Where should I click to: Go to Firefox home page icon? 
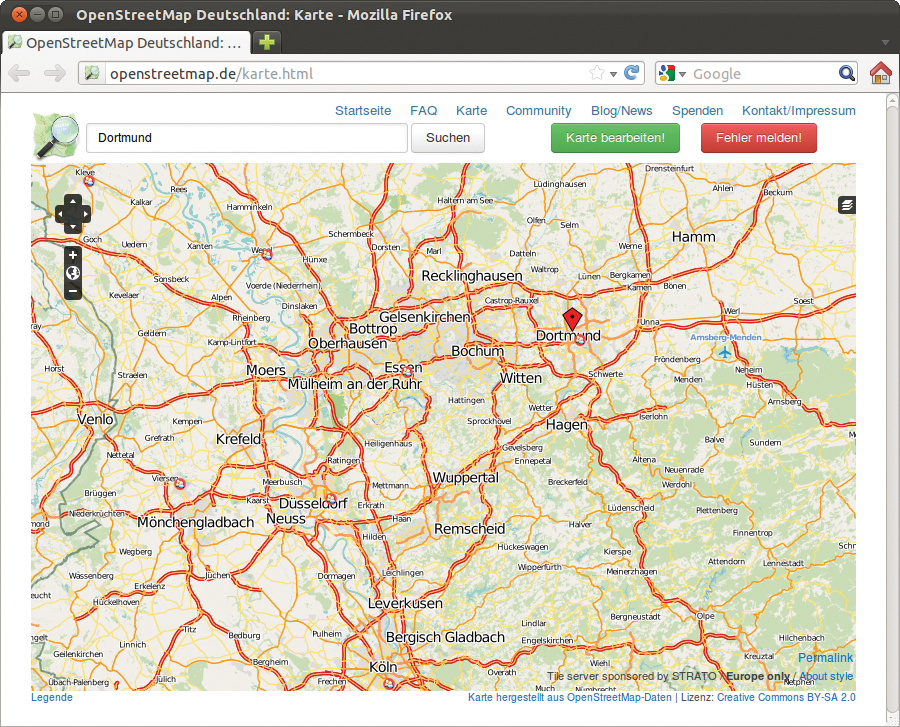point(880,73)
